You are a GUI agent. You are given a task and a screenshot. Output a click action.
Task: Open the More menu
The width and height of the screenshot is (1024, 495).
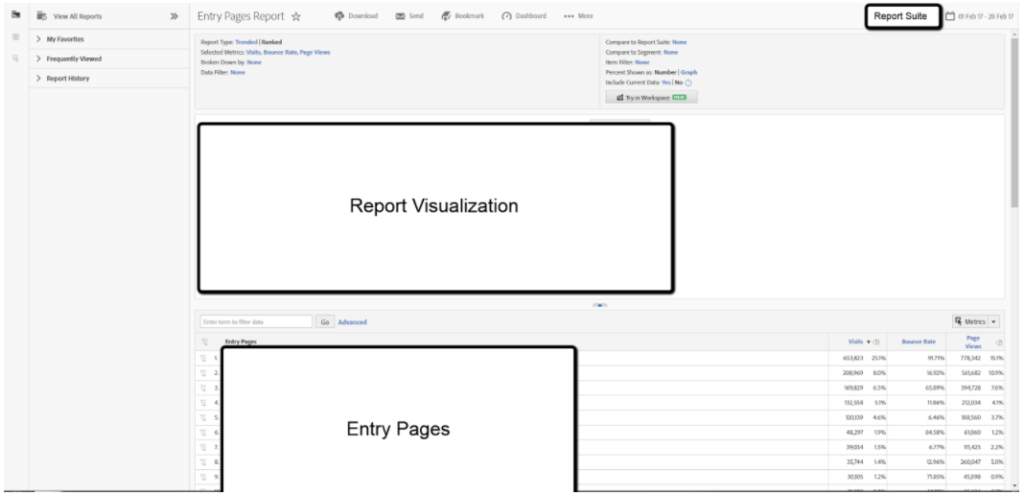[578, 16]
